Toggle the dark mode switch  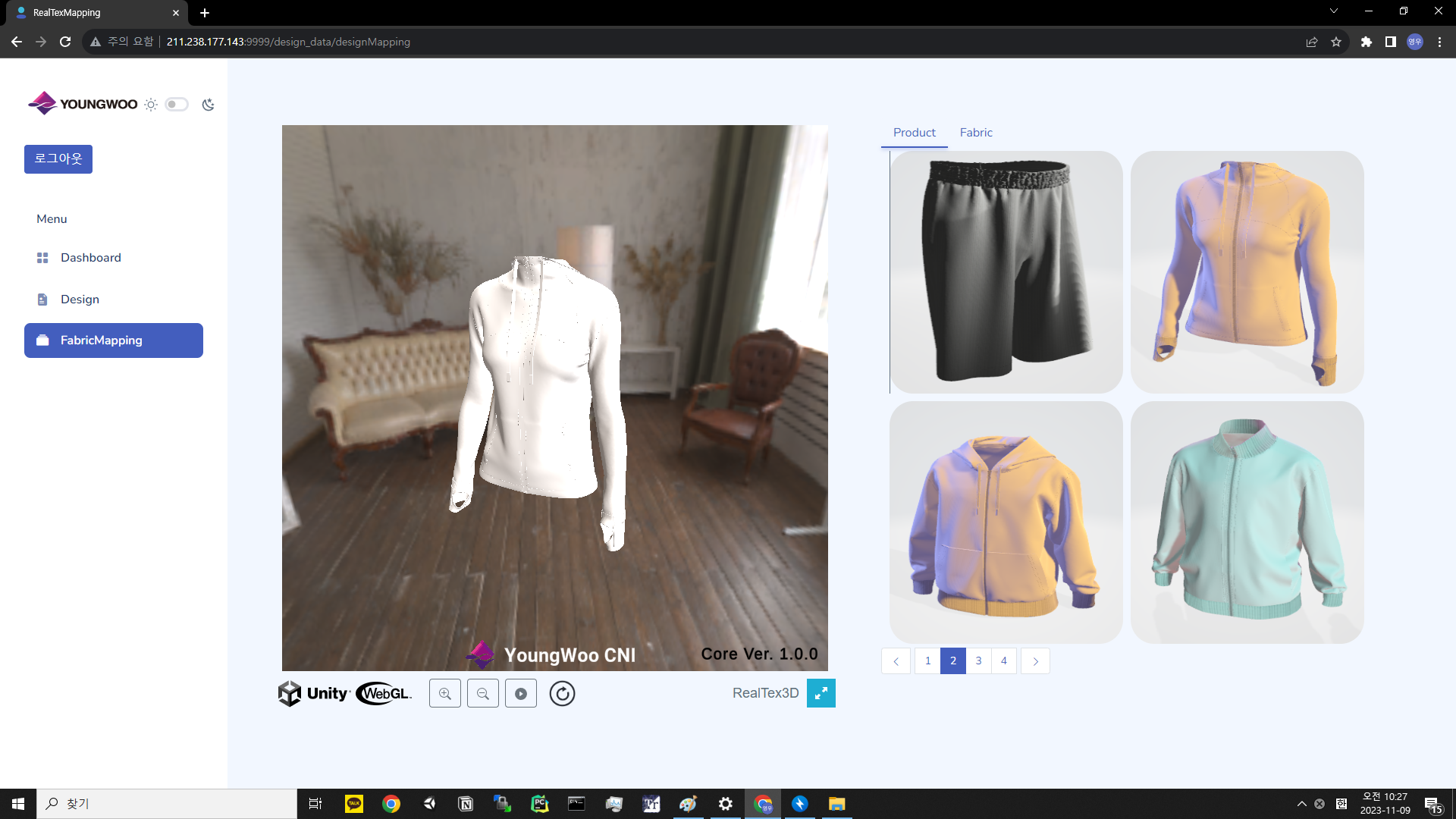(177, 105)
